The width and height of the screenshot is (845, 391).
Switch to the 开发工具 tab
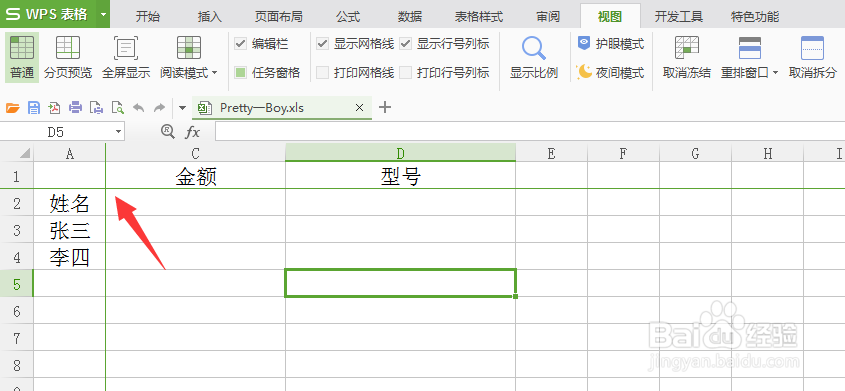(678, 17)
